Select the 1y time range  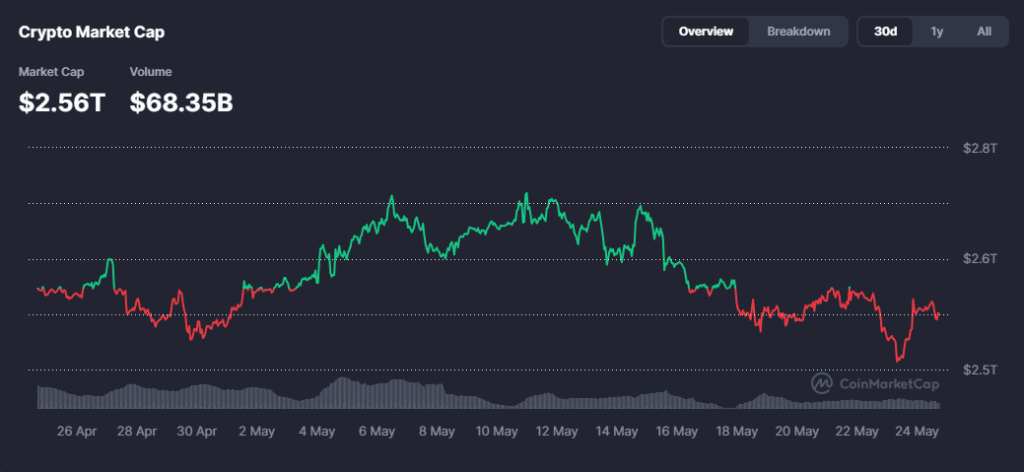pos(936,31)
